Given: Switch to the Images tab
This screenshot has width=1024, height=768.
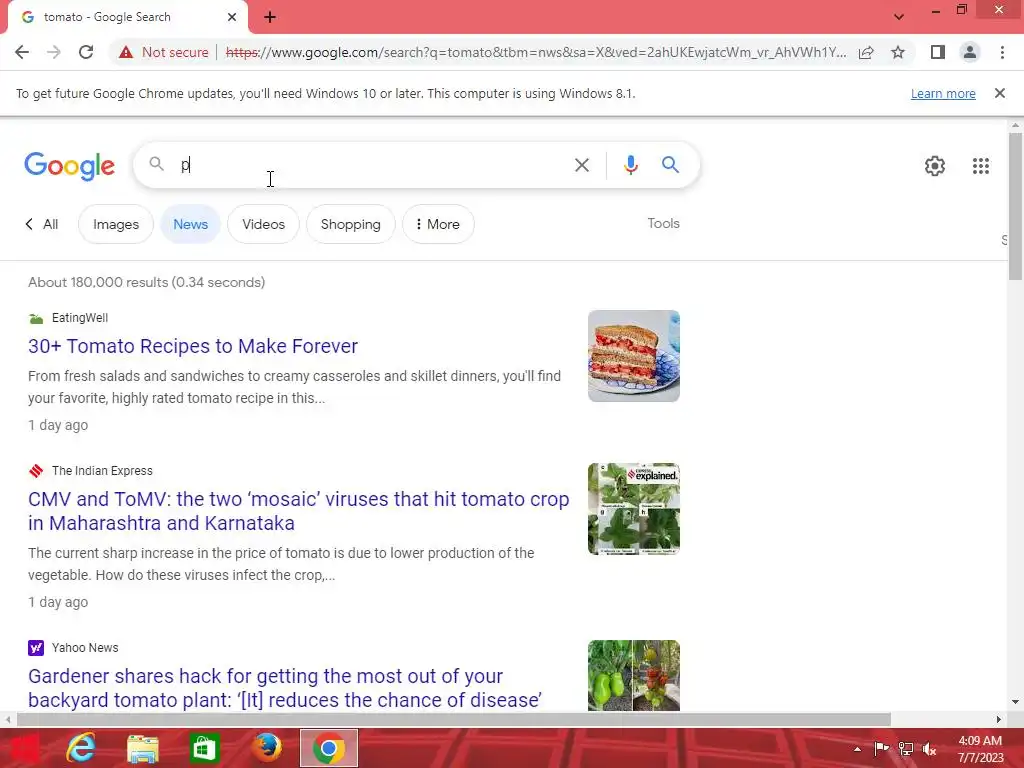Looking at the screenshot, I should [x=116, y=224].
